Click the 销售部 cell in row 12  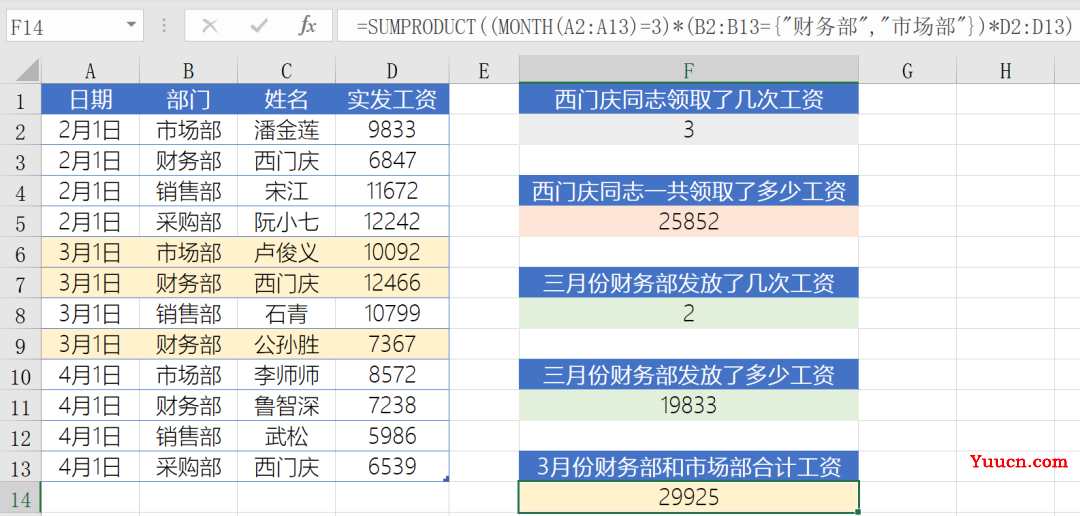coord(188,436)
